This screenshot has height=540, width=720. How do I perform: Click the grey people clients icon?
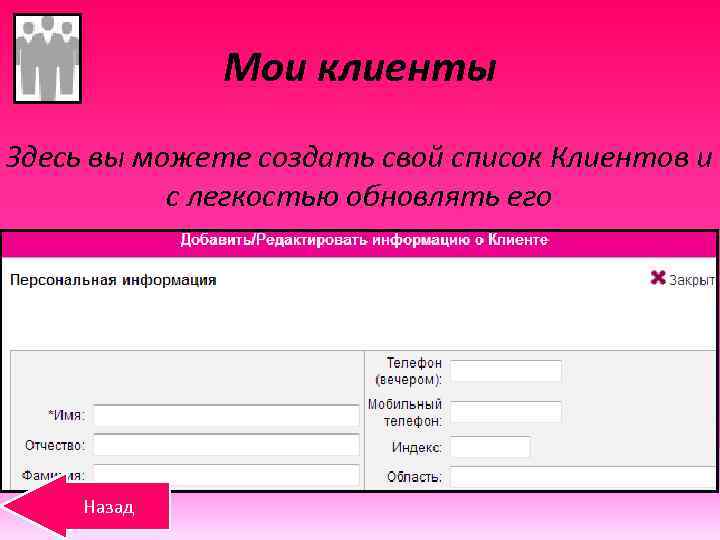click(x=48, y=58)
